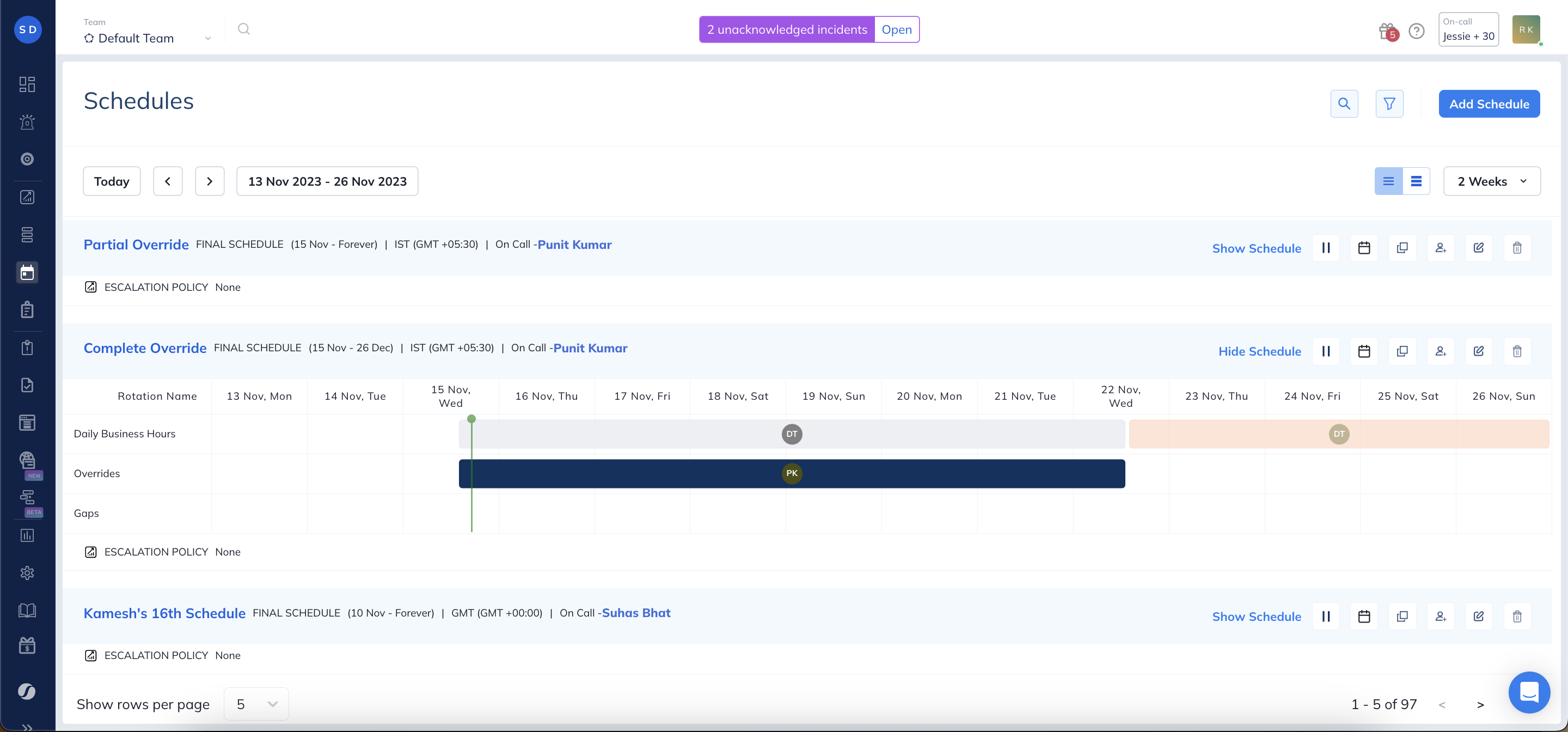The image size is (1568, 732).
Task: Open the Settings gear in sidebar
Action: tap(27, 573)
